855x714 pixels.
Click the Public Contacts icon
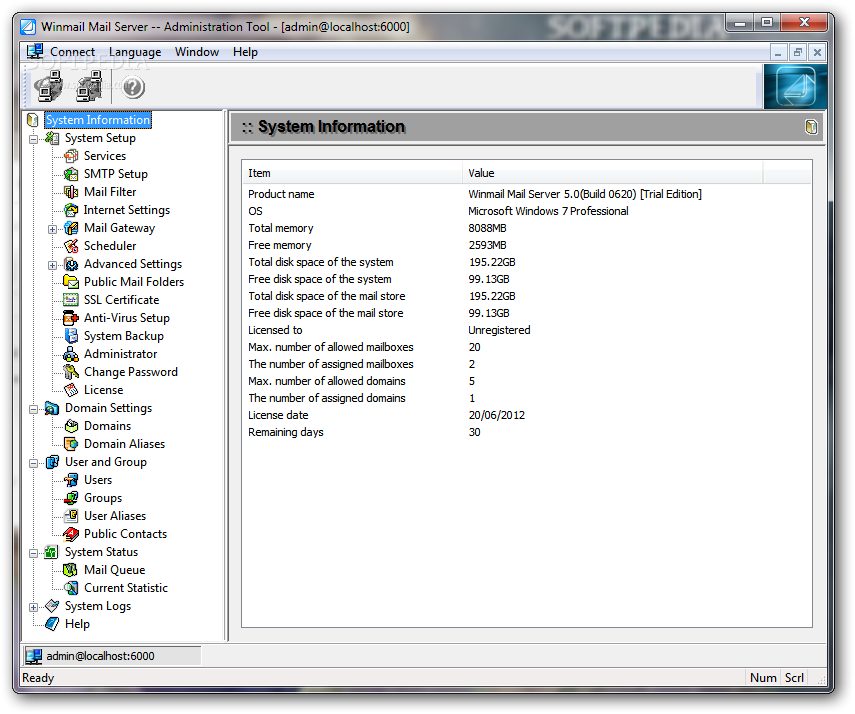click(x=71, y=534)
